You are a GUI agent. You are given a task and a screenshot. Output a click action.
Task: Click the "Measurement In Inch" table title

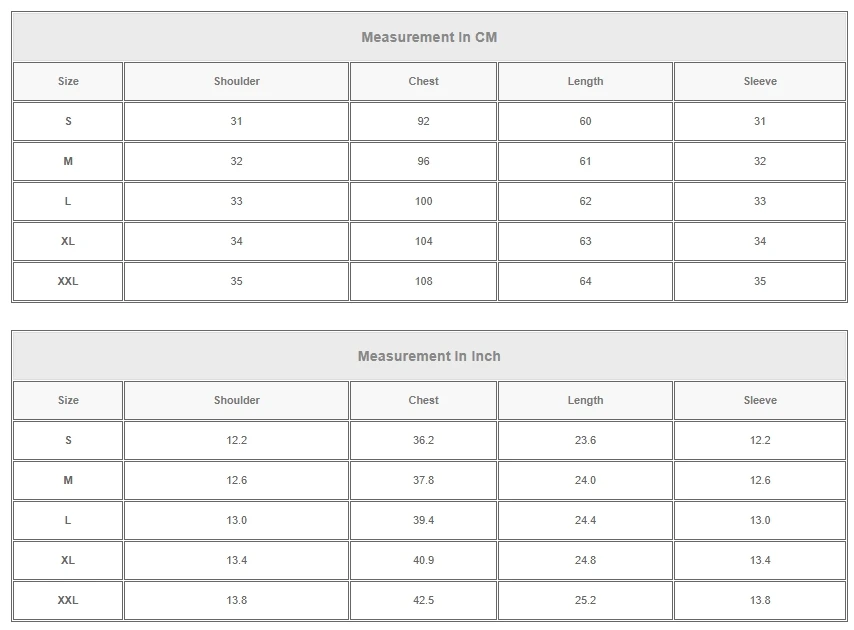click(429, 356)
